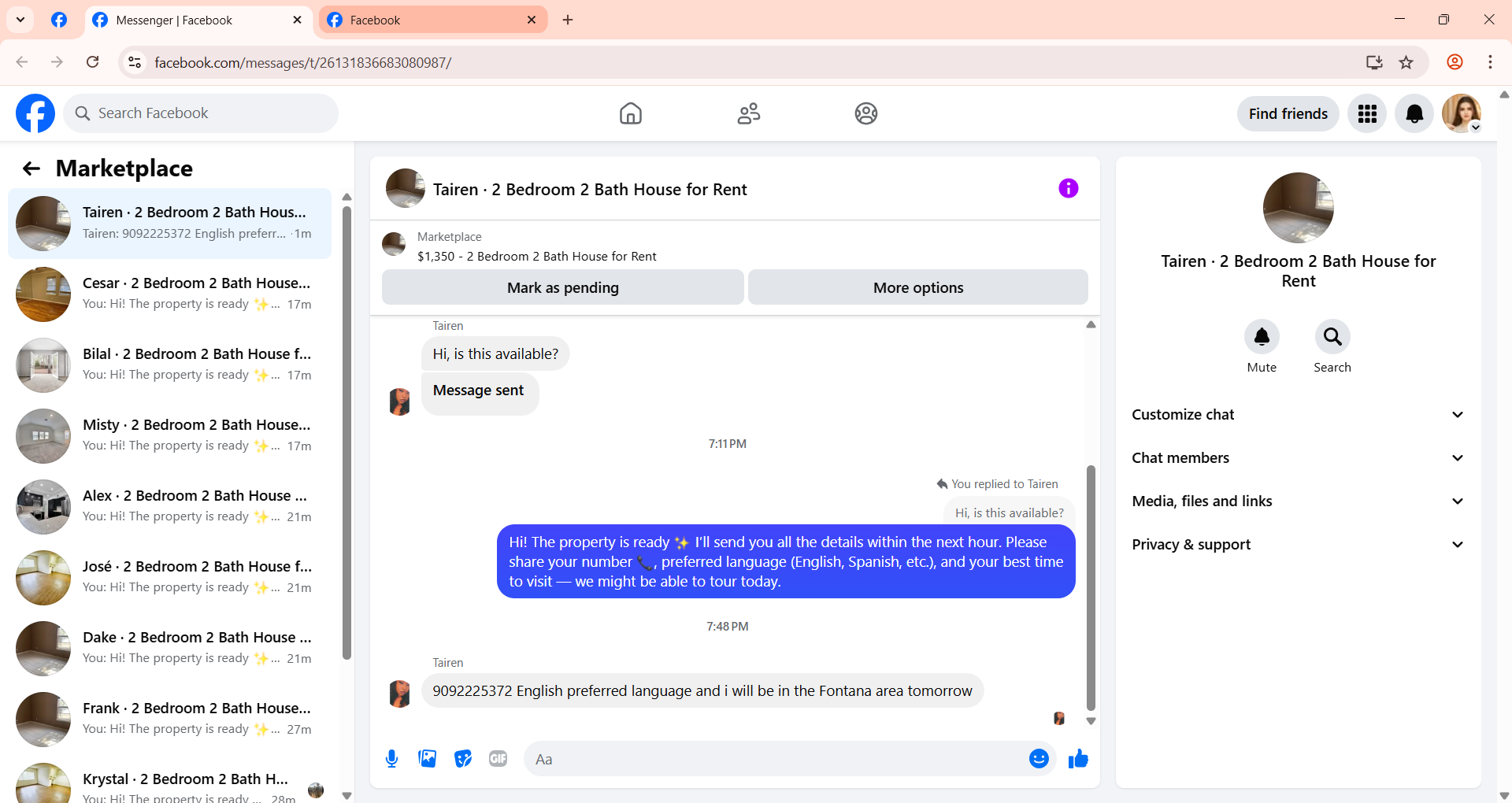
Task: Click the Facebook logo home icon
Action: coord(35,113)
